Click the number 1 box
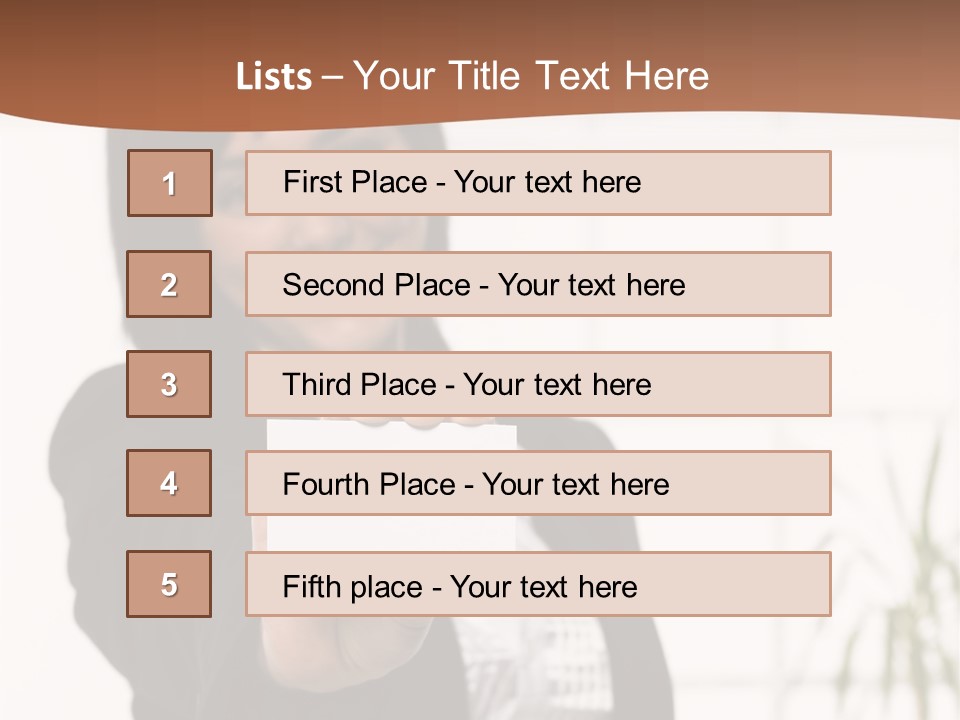 (169, 183)
